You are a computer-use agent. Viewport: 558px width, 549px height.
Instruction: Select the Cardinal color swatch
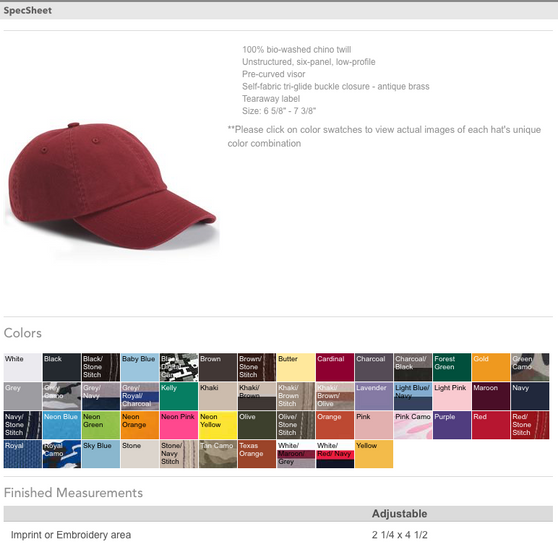(335, 367)
